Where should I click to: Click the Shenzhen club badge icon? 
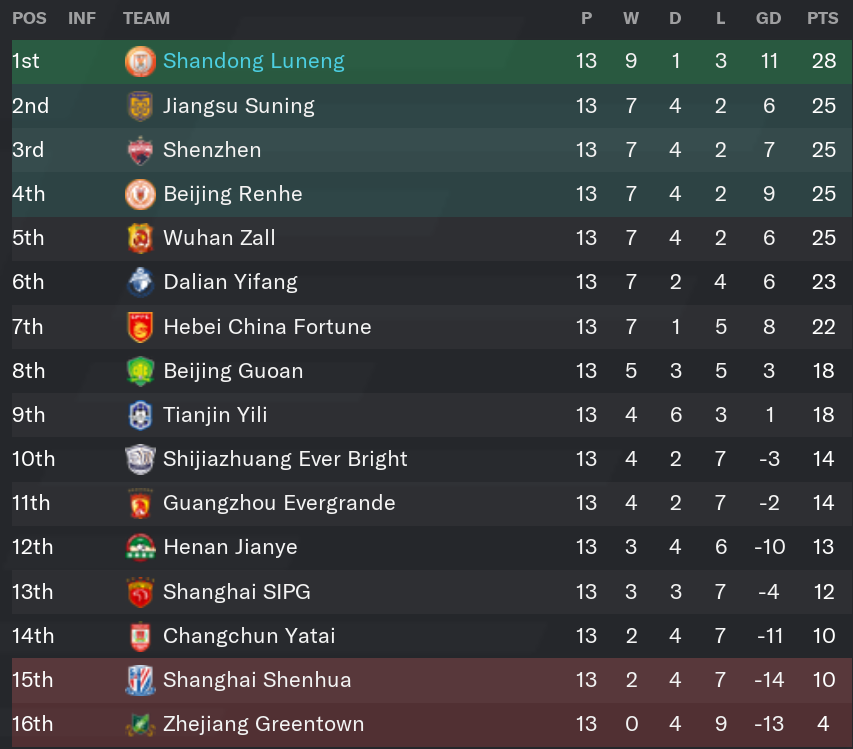140,150
